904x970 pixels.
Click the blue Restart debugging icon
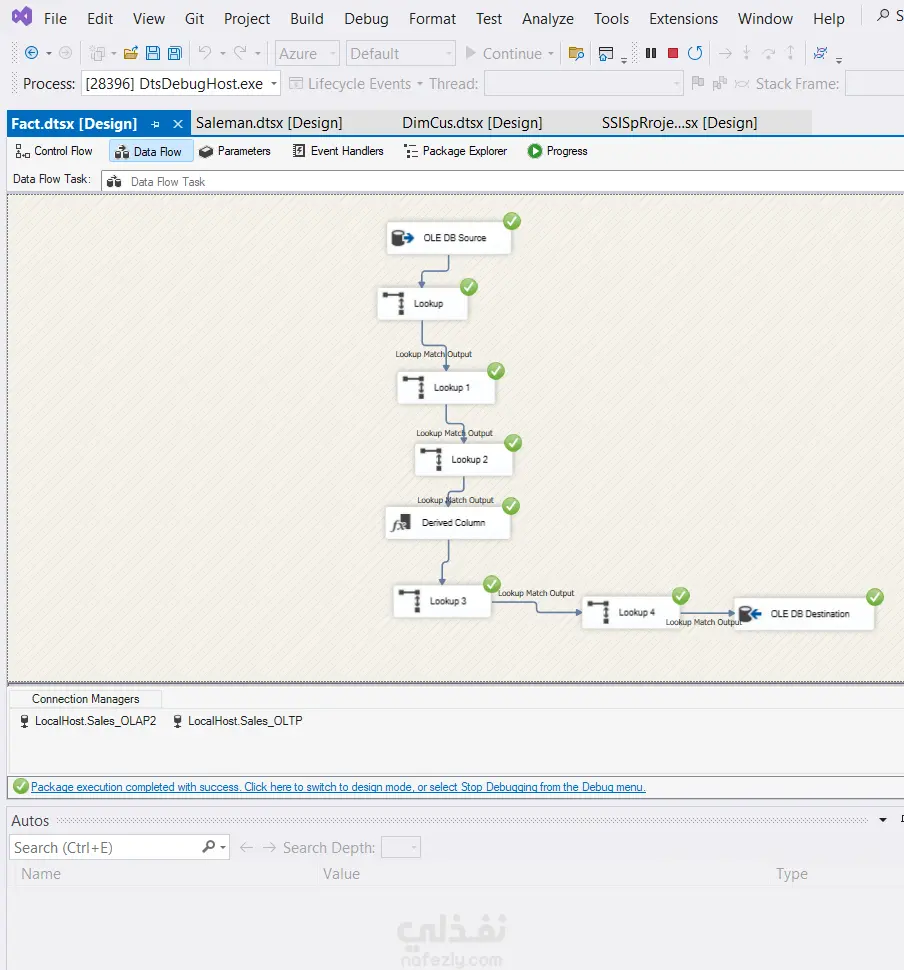click(695, 53)
